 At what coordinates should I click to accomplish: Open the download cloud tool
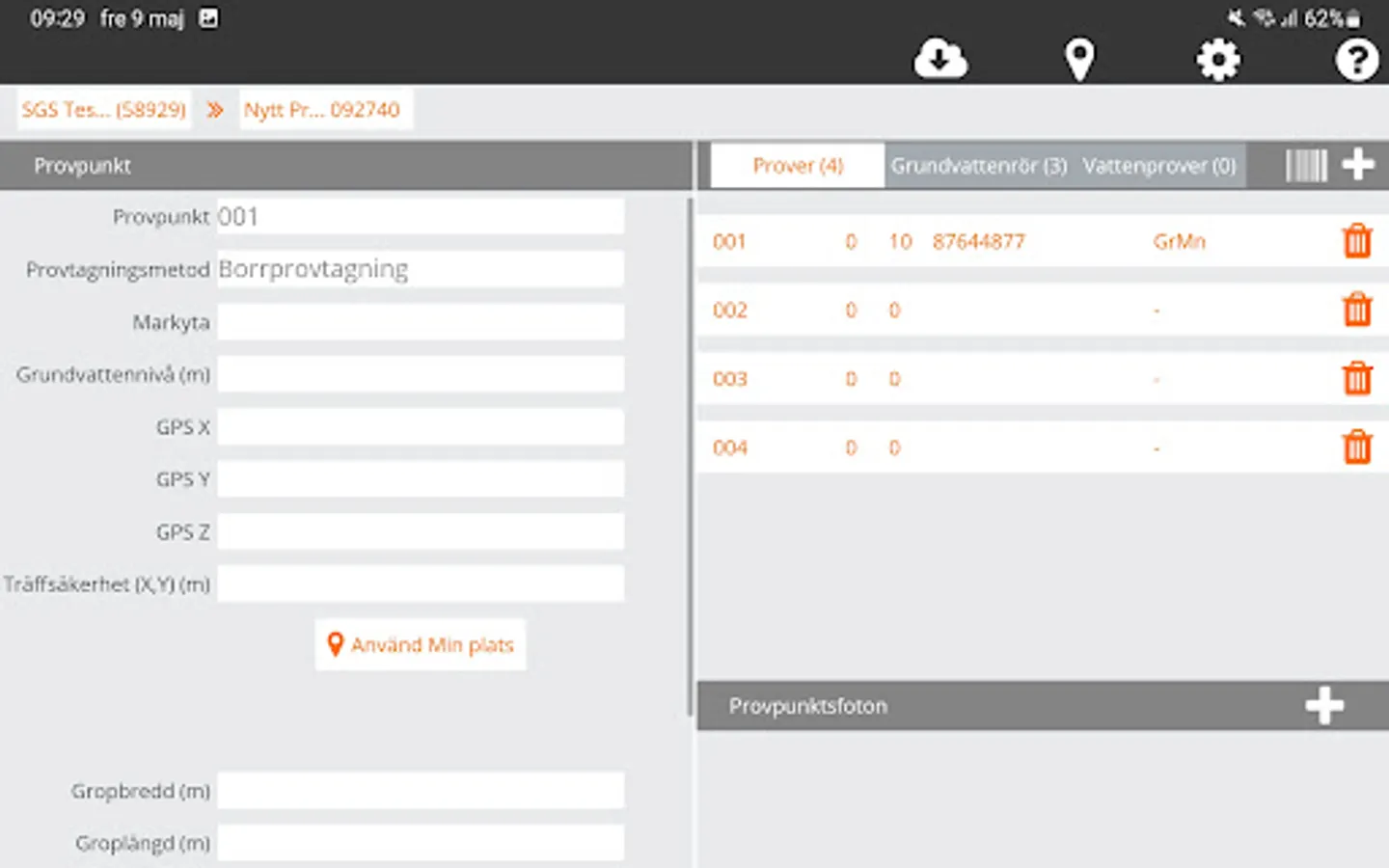coord(940,58)
